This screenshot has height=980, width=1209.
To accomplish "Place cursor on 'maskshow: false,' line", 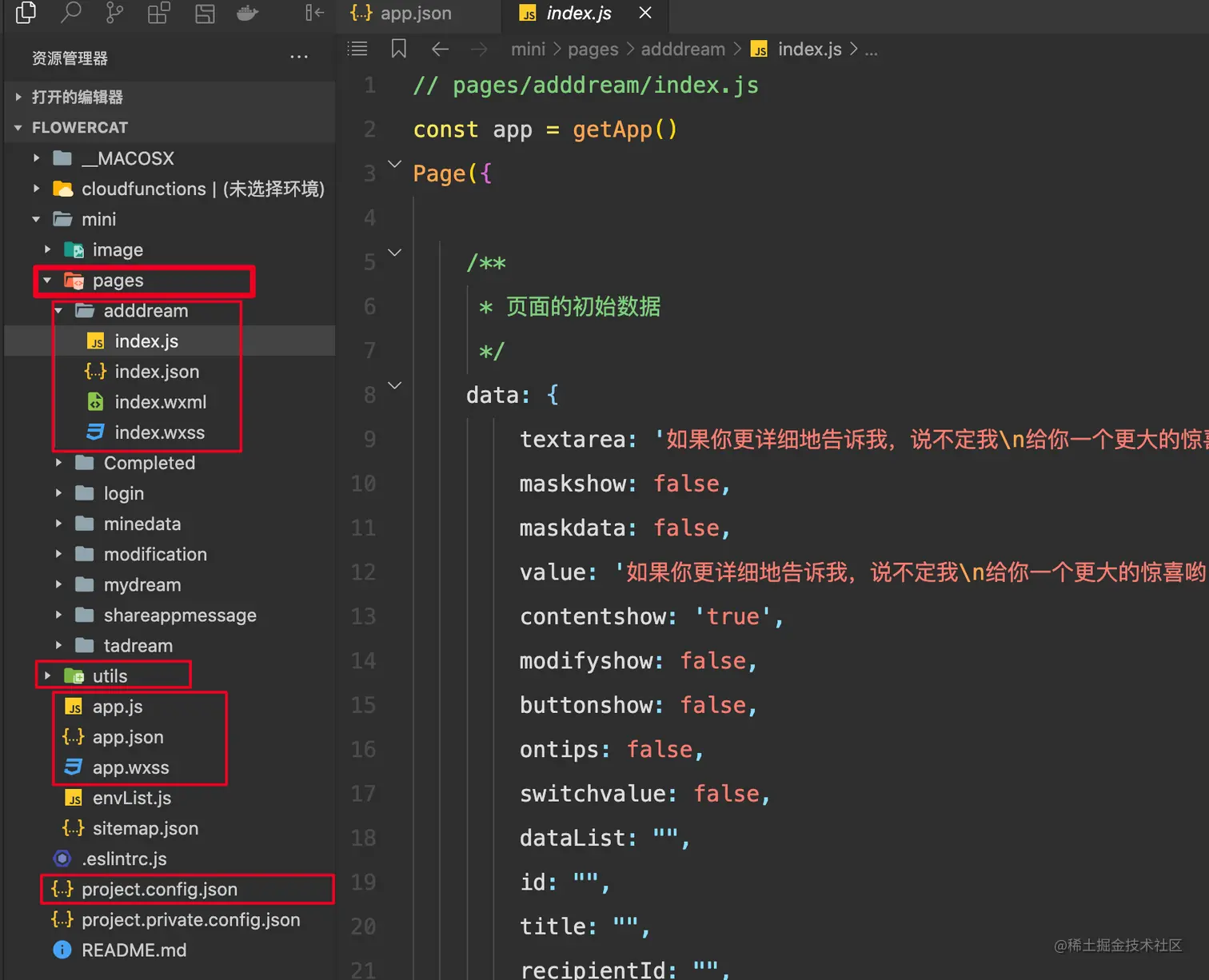I will point(624,484).
